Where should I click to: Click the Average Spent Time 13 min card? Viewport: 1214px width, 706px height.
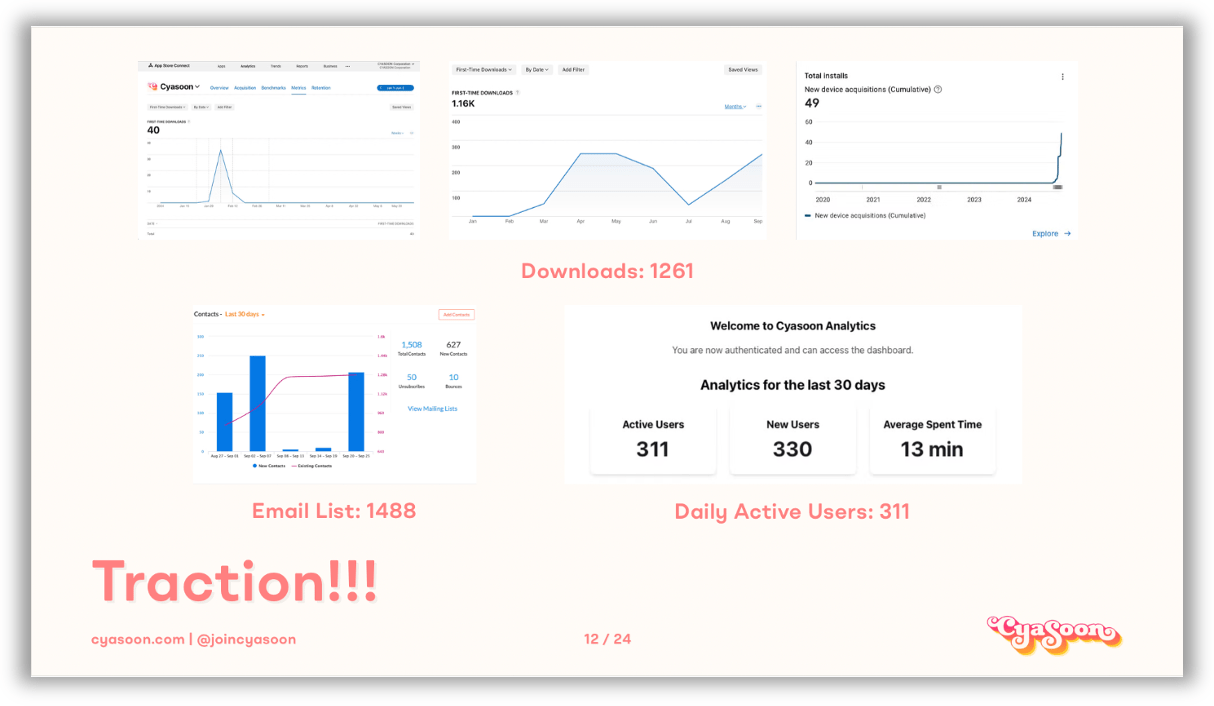[932, 440]
